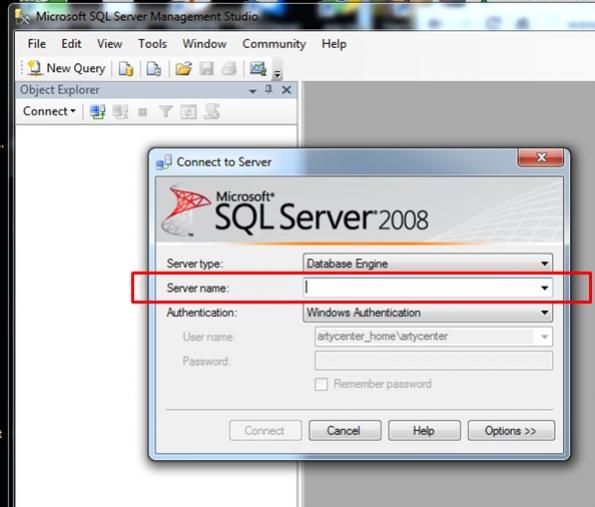595x507 pixels.
Task: Click the Options >> button
Action: (x=511, y=431)
